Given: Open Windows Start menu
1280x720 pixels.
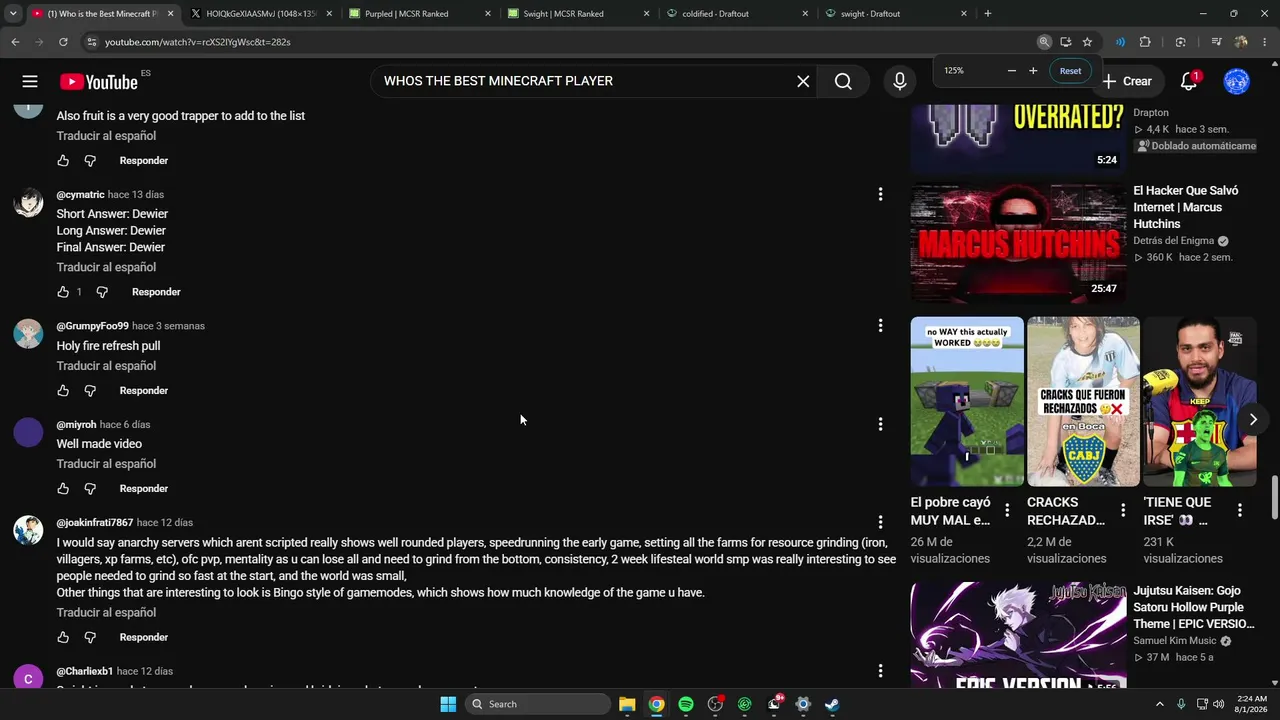Looking at the screenshot, I should pyautogui.click(x=448, y=704).
